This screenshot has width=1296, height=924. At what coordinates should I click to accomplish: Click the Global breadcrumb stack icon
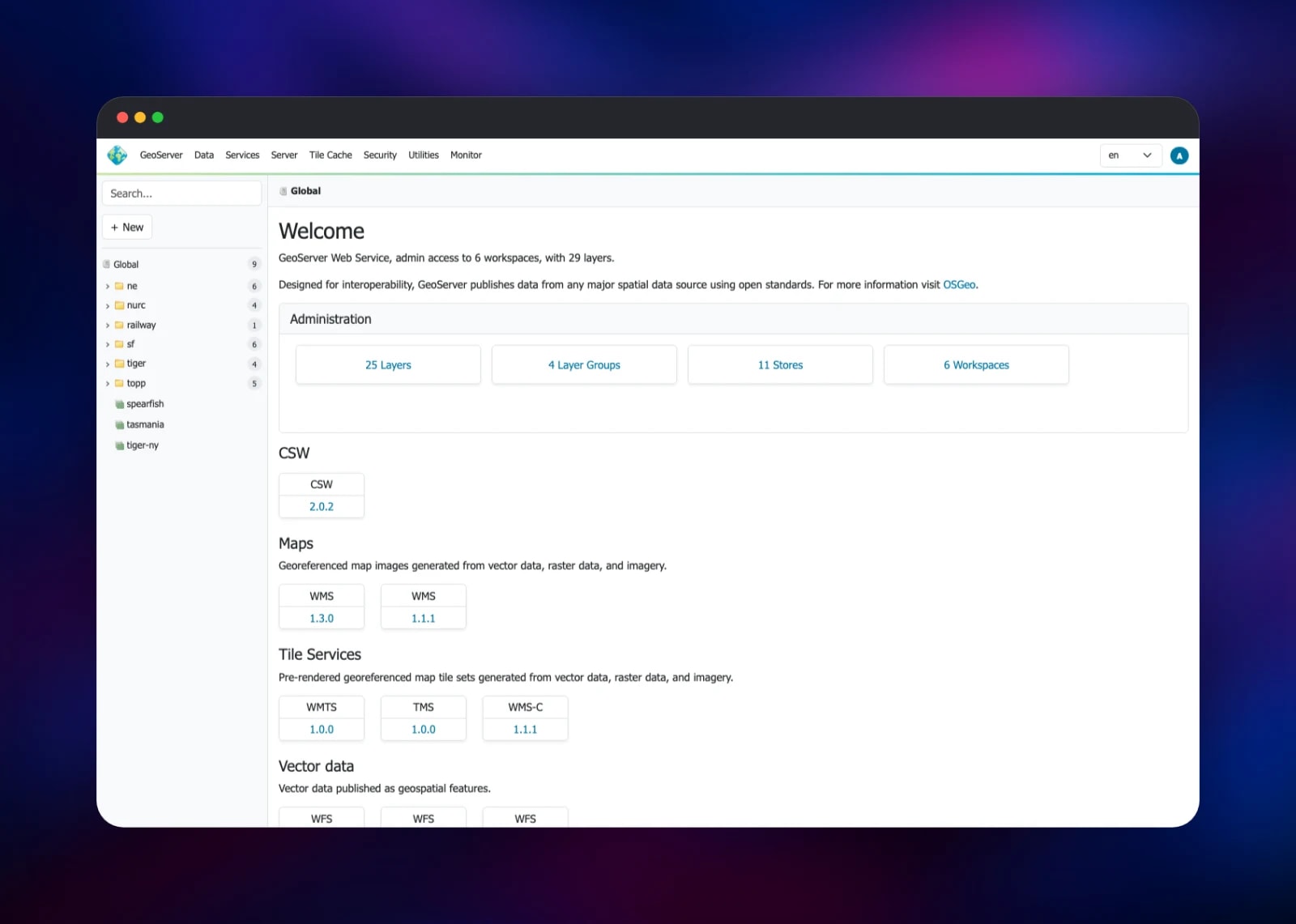(283, 191)
